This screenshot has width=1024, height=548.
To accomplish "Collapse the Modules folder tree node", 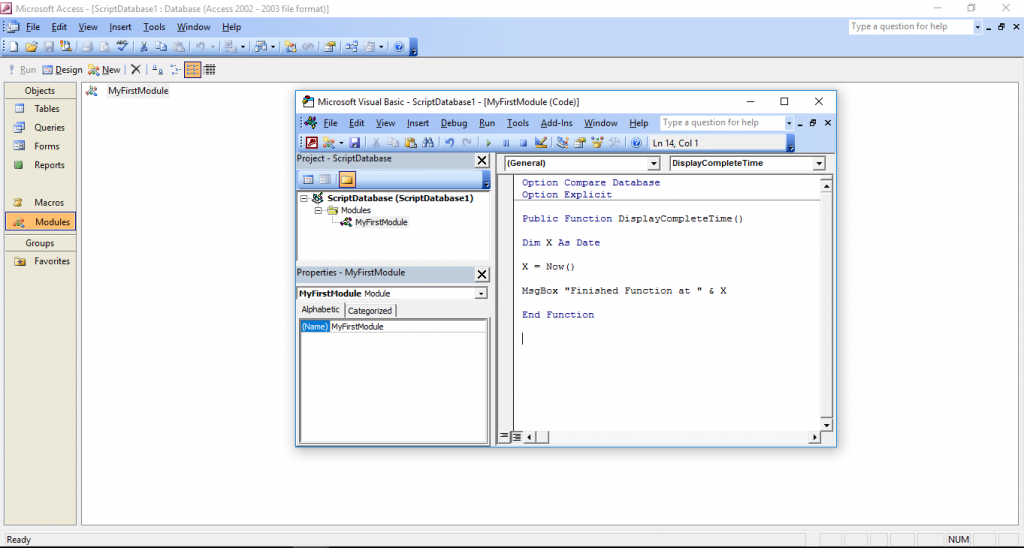I will (x=318, y=210).
